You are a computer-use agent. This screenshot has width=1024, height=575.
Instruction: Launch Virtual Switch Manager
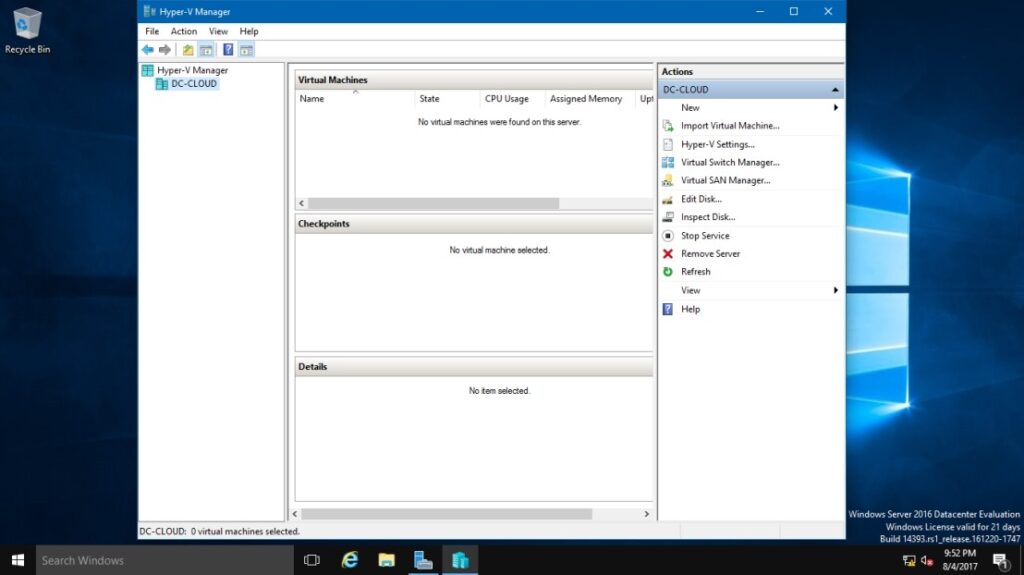pyautogui.click(x=730, y=162)
